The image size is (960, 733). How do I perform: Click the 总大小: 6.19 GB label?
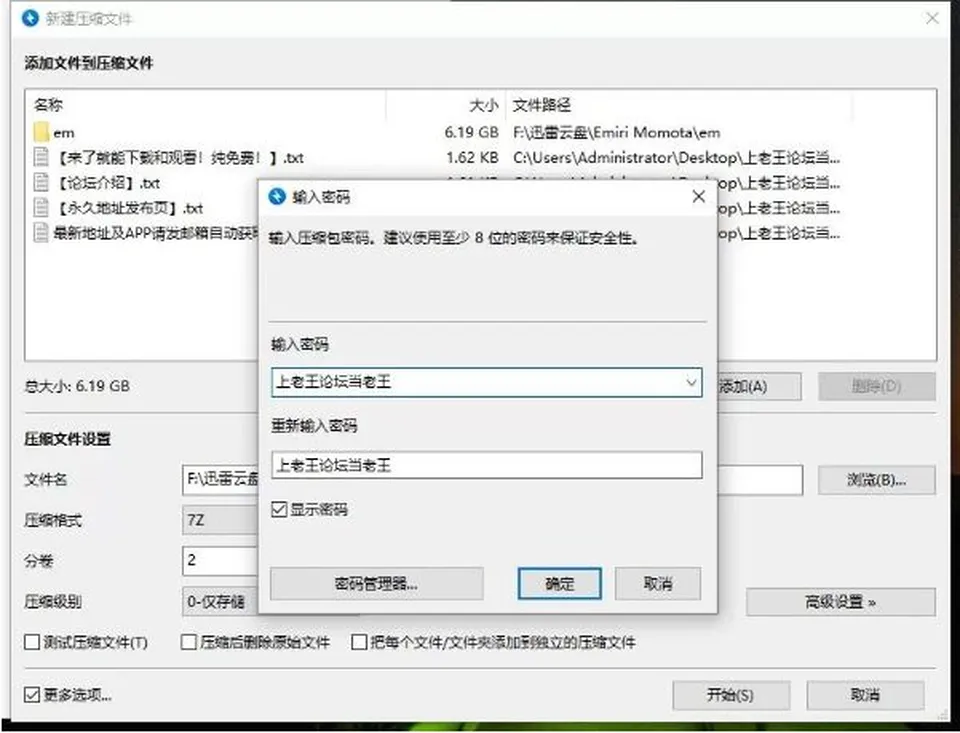[77, 386]
